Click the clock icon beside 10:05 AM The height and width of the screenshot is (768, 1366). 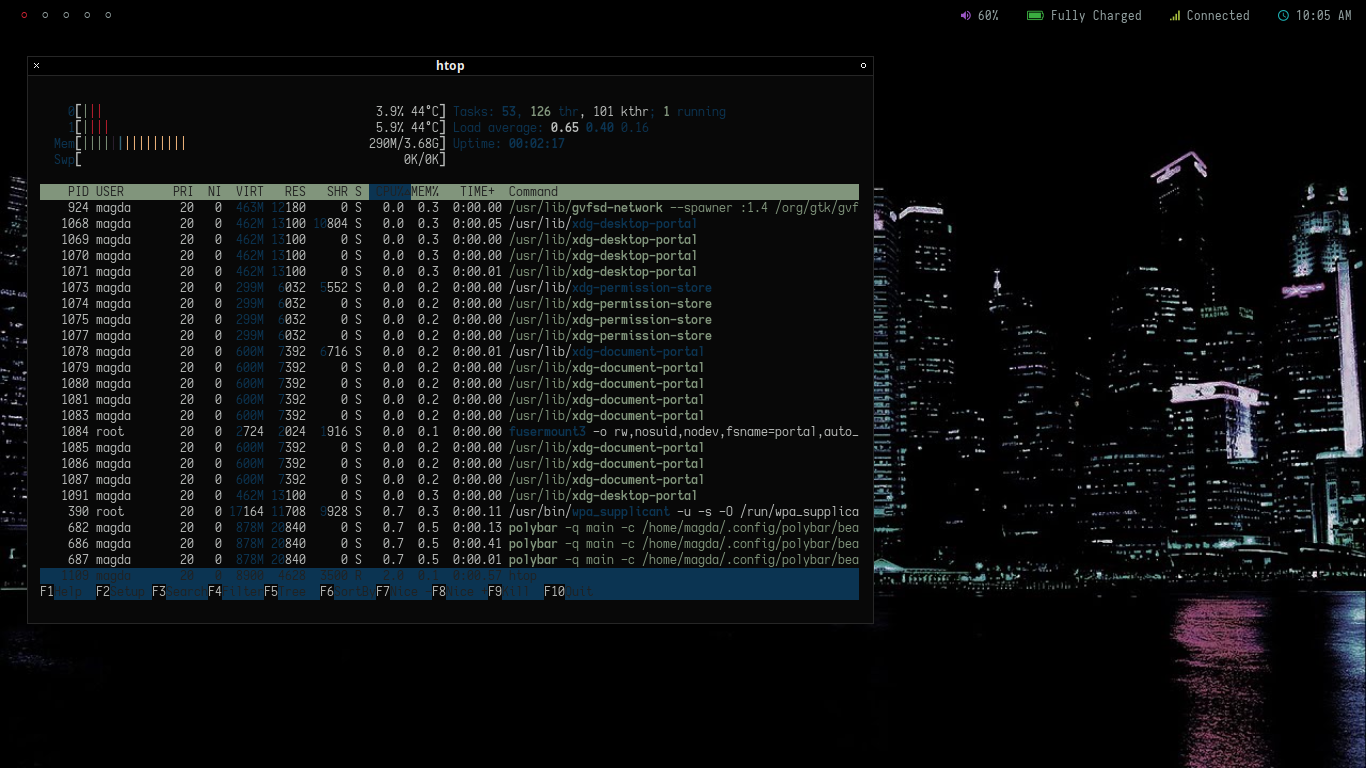coord(1282,15)
